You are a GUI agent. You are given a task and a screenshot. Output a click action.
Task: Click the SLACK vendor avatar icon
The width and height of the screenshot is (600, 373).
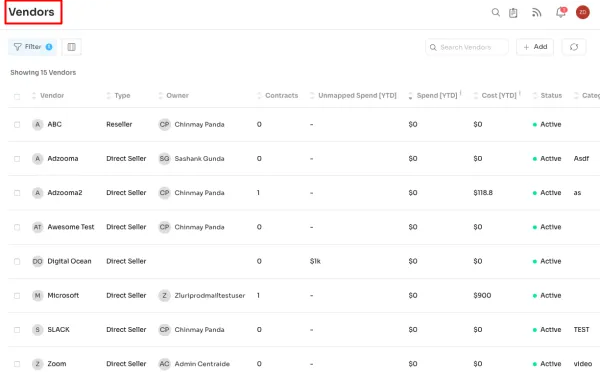[x=38, y=329]
